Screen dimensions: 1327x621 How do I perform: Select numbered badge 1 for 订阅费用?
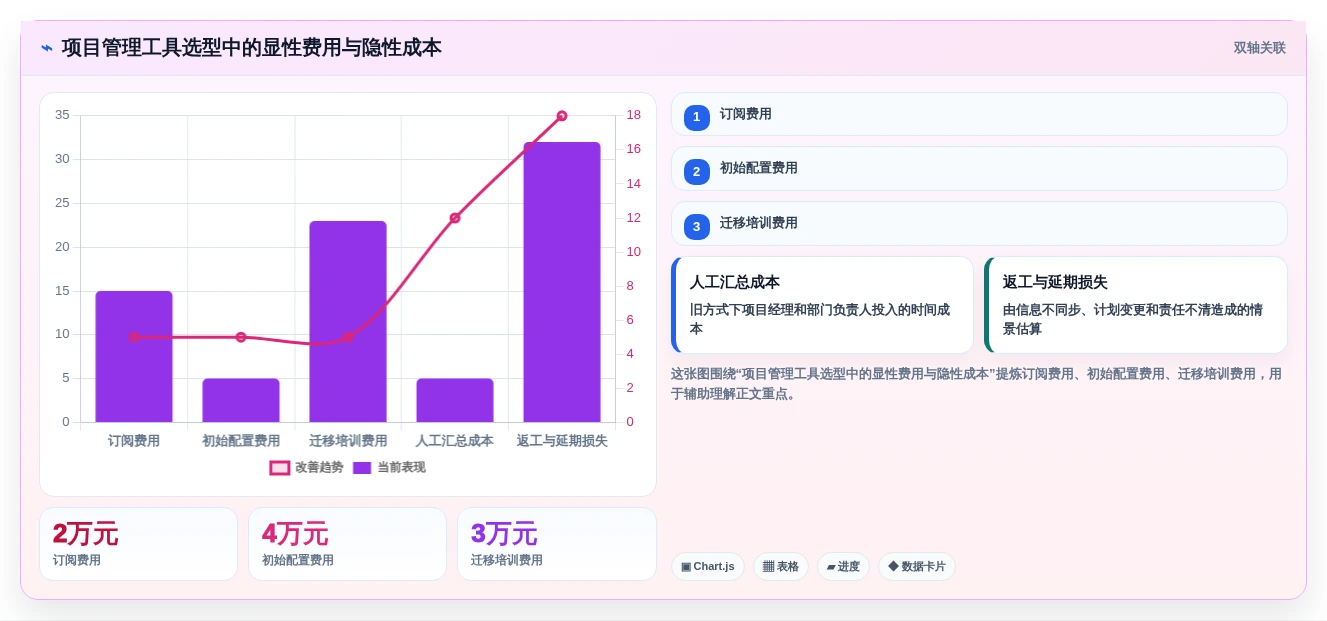[697, 117]
